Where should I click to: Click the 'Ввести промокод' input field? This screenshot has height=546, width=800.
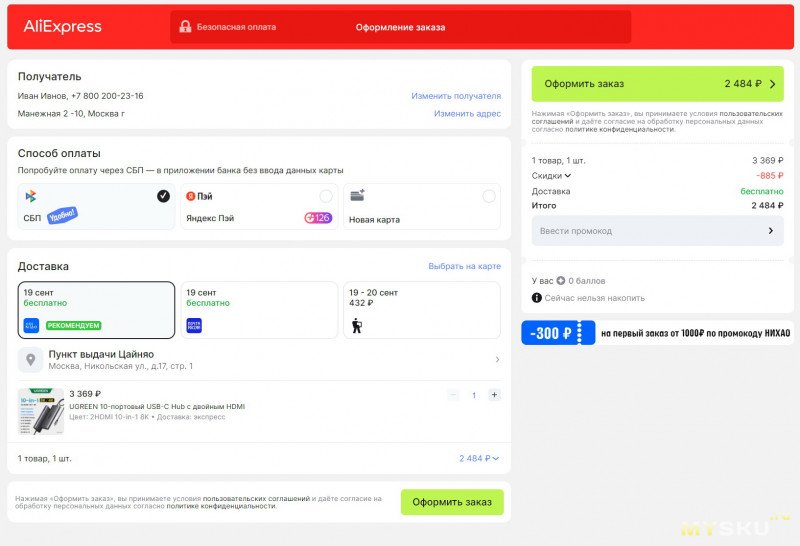(658, 231)
